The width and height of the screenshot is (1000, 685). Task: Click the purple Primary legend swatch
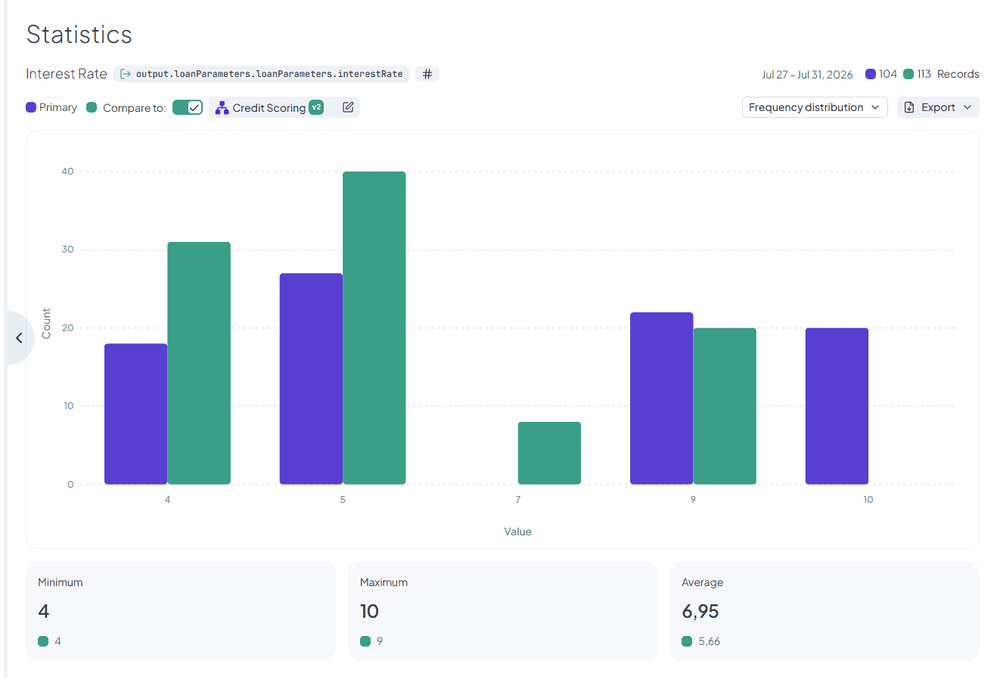[x=31, y=107]
